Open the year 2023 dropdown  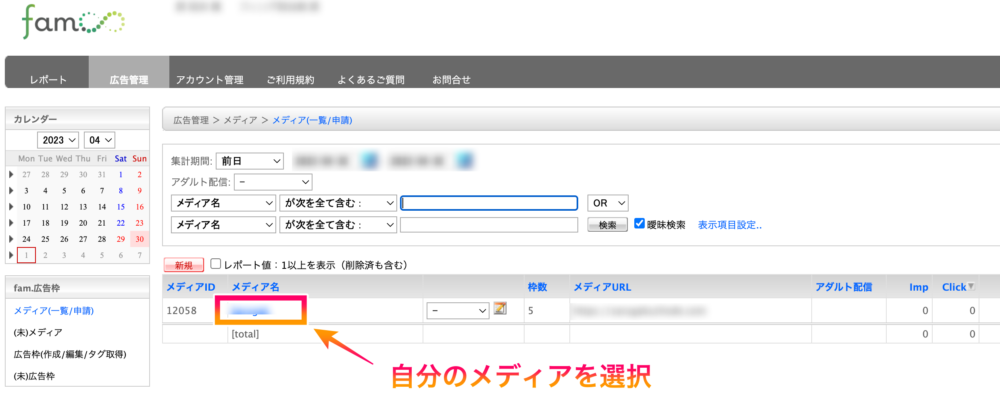point(57,140)
